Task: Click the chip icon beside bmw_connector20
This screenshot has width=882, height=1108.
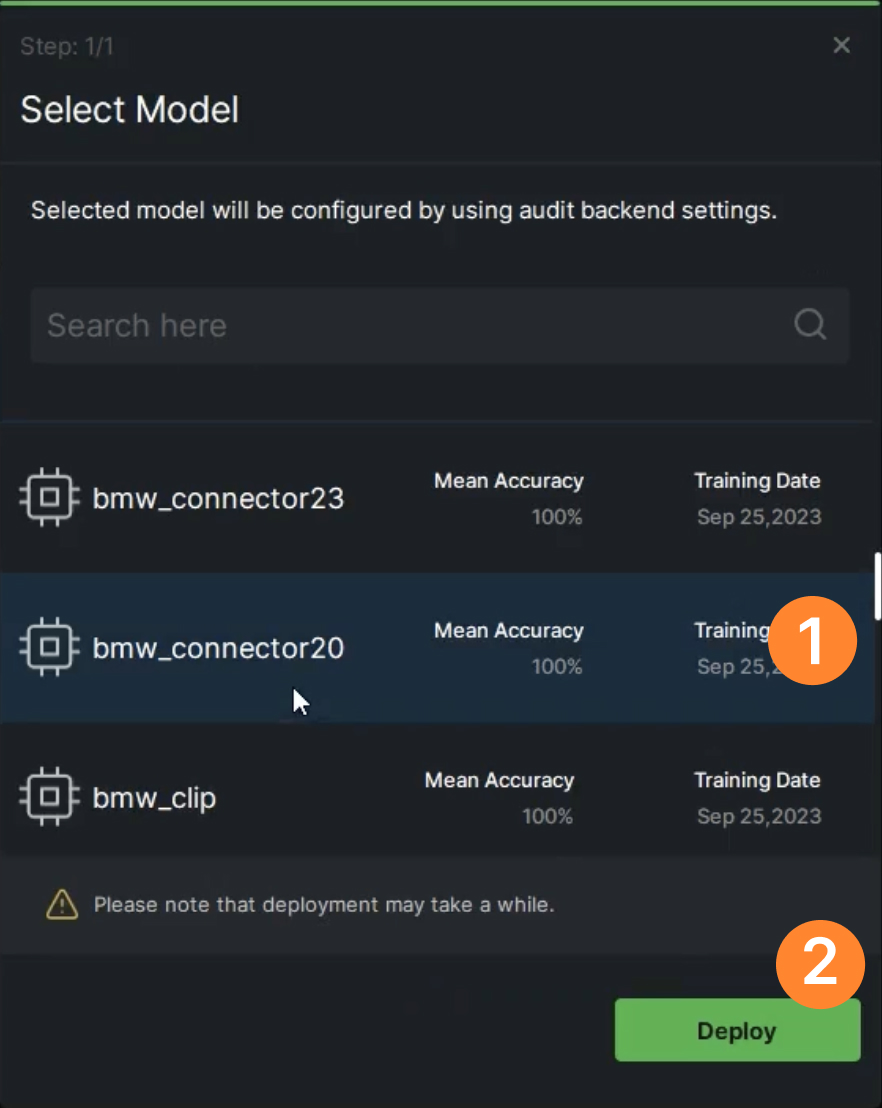Action: tap(49, 647)
